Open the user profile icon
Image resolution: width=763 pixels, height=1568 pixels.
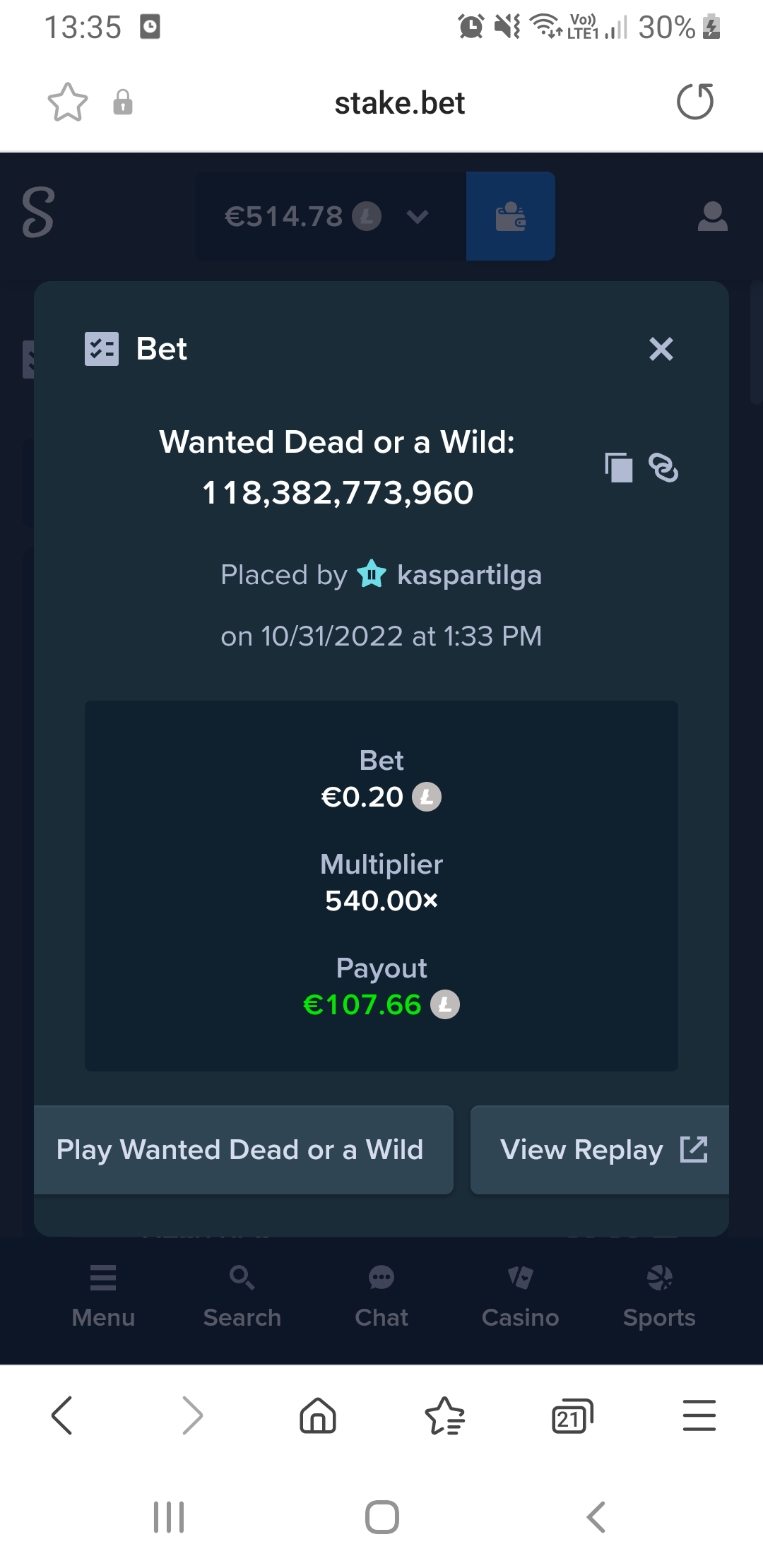coord(712,216)
